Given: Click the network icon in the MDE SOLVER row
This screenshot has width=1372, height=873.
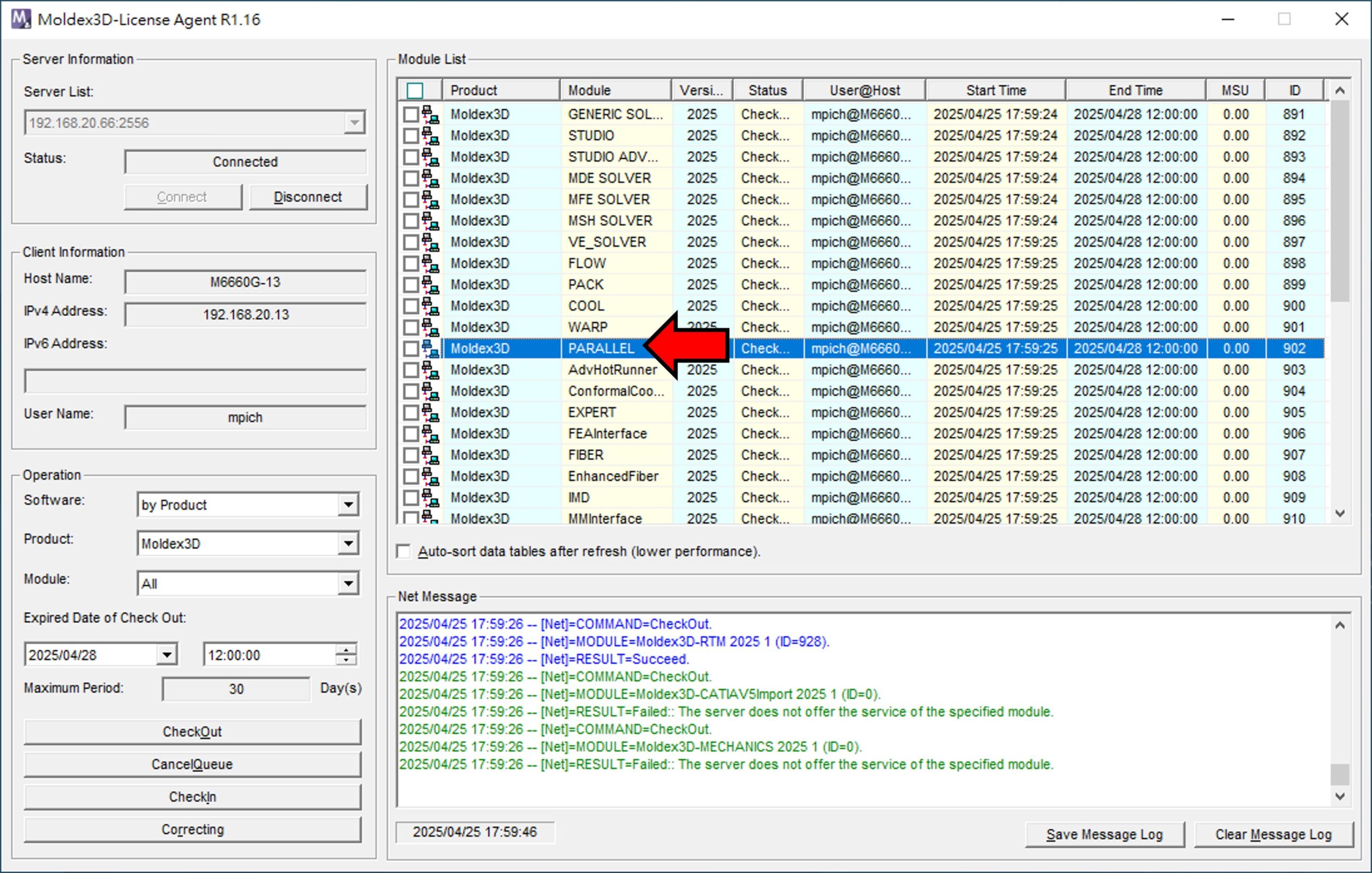Looking at the screenshot, I should (430, 179).
